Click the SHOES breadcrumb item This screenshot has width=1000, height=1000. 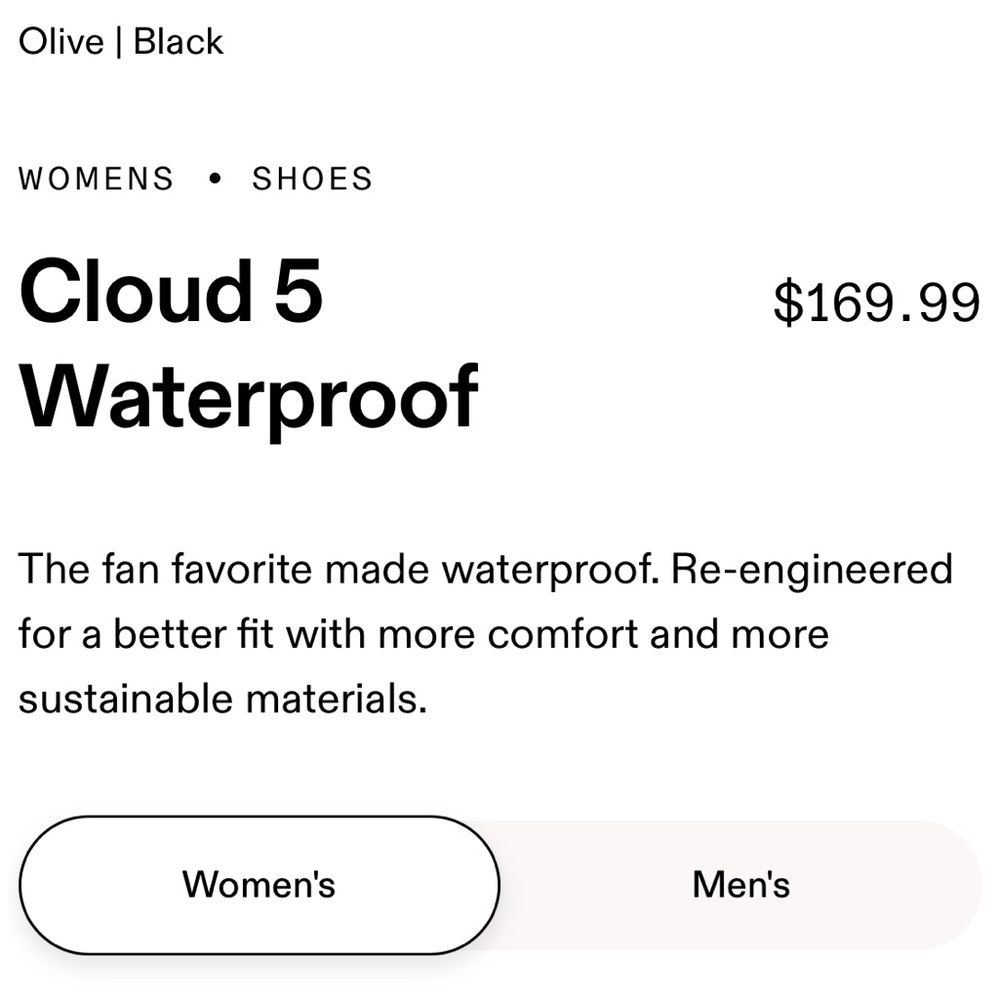[311, 178]
